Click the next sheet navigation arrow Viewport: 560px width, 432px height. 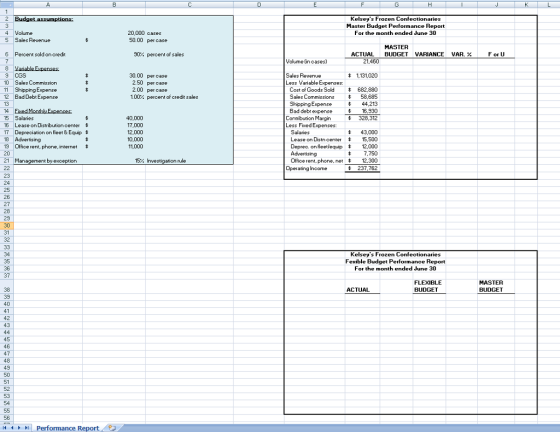[19, 428]
